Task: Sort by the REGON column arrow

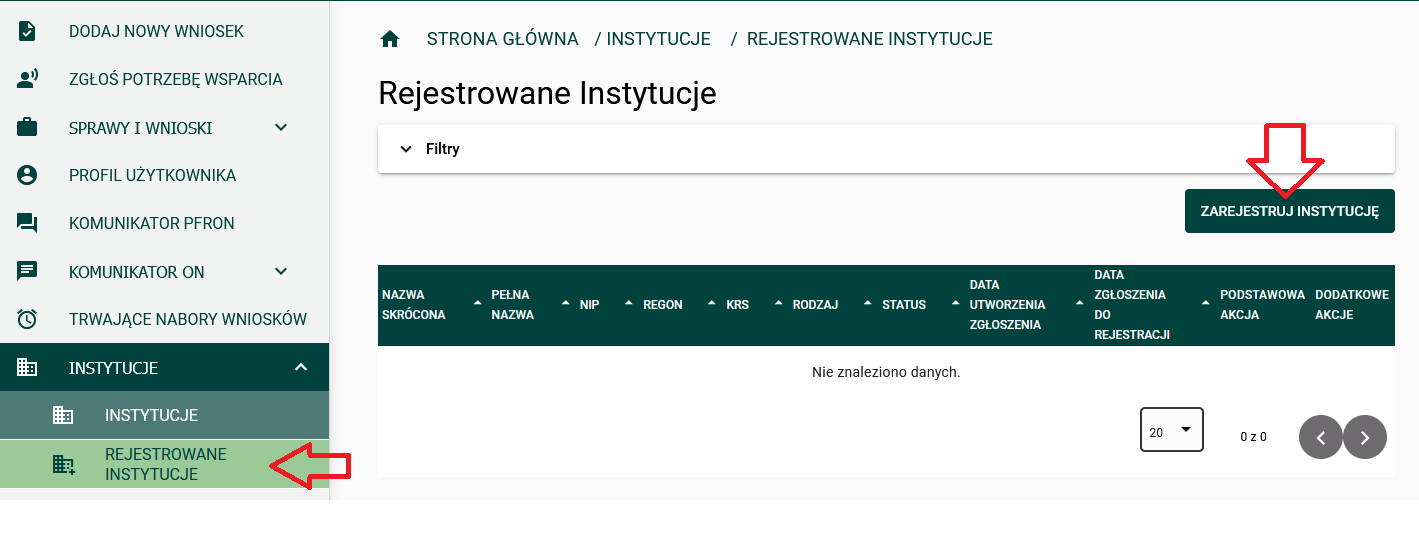Action: [x=711, y=302]
